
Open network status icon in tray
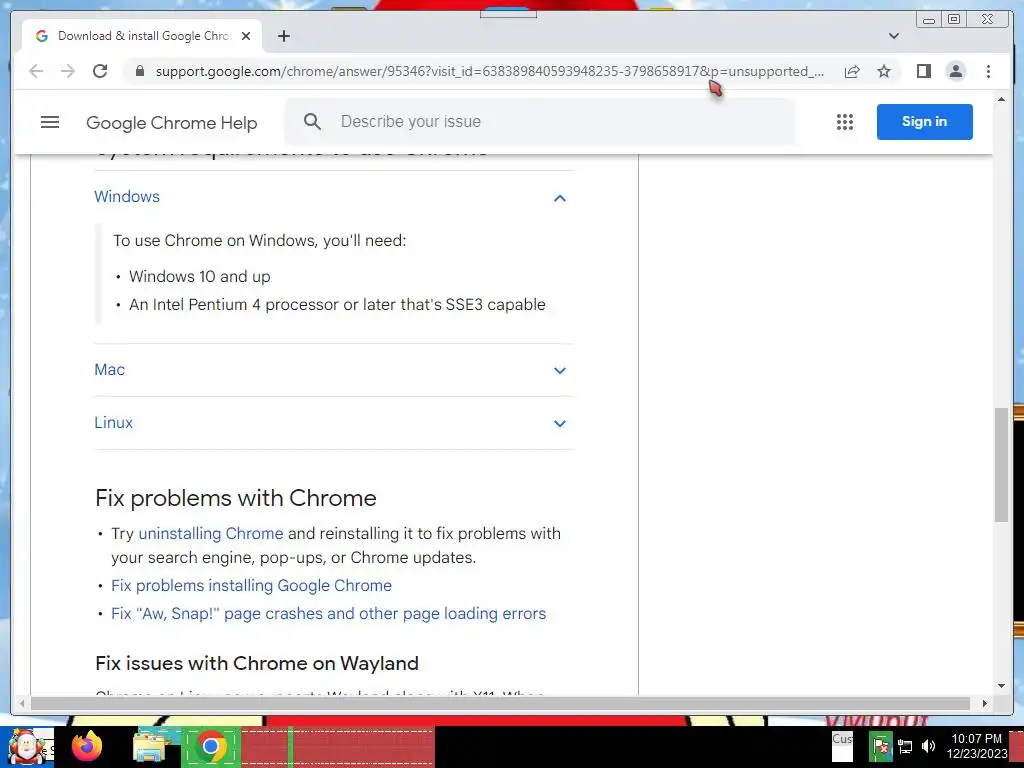click(x=905, y=746)
